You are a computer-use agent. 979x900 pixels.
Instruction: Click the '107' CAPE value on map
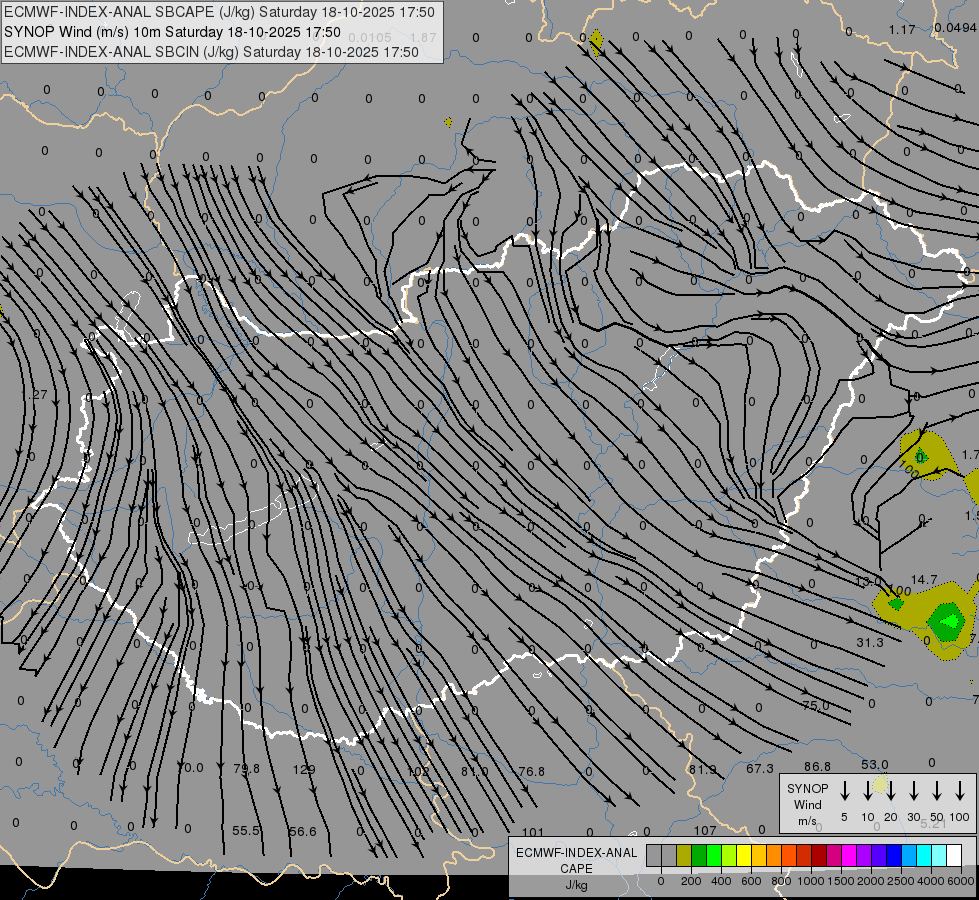pos(705,830)
